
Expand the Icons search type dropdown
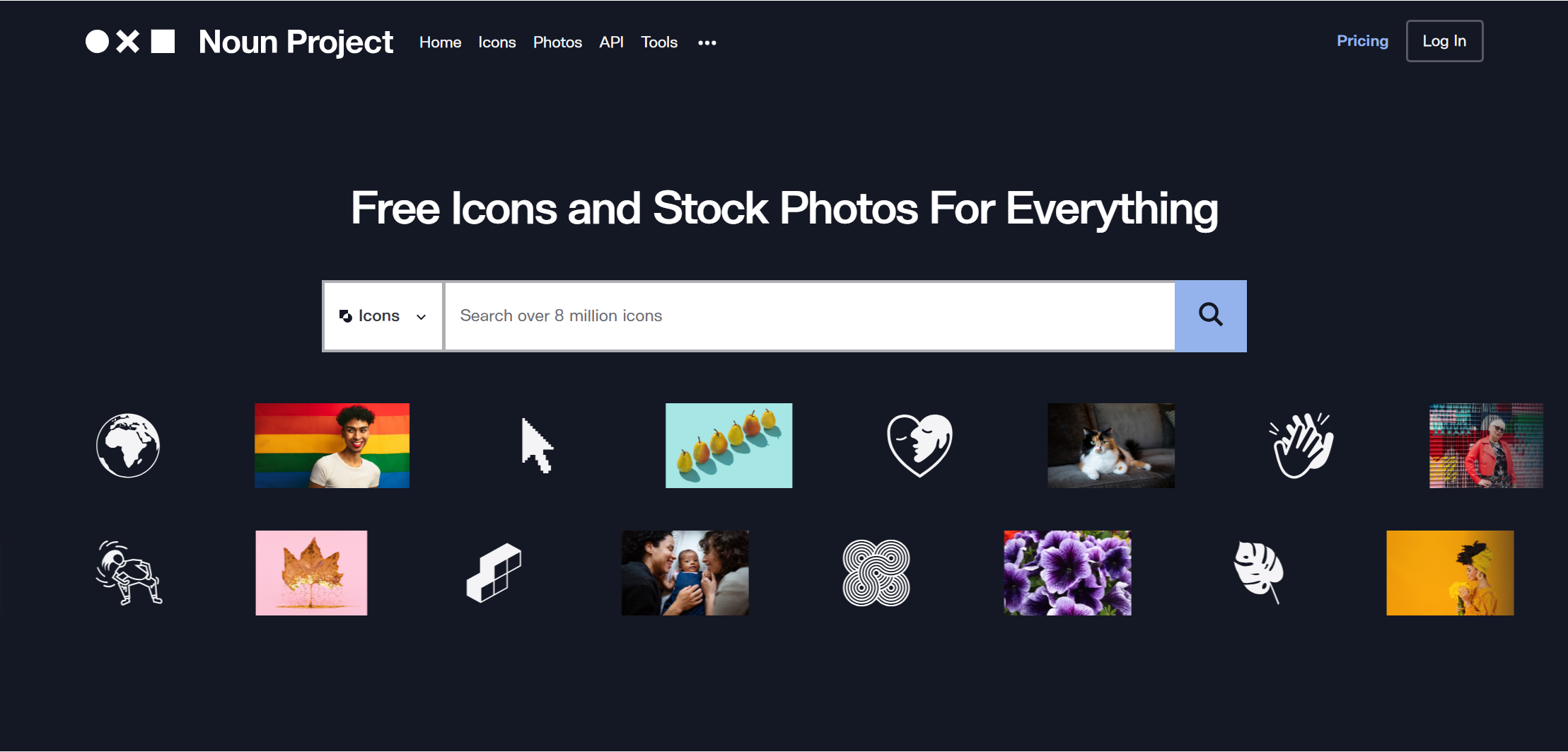coord(383,316)
